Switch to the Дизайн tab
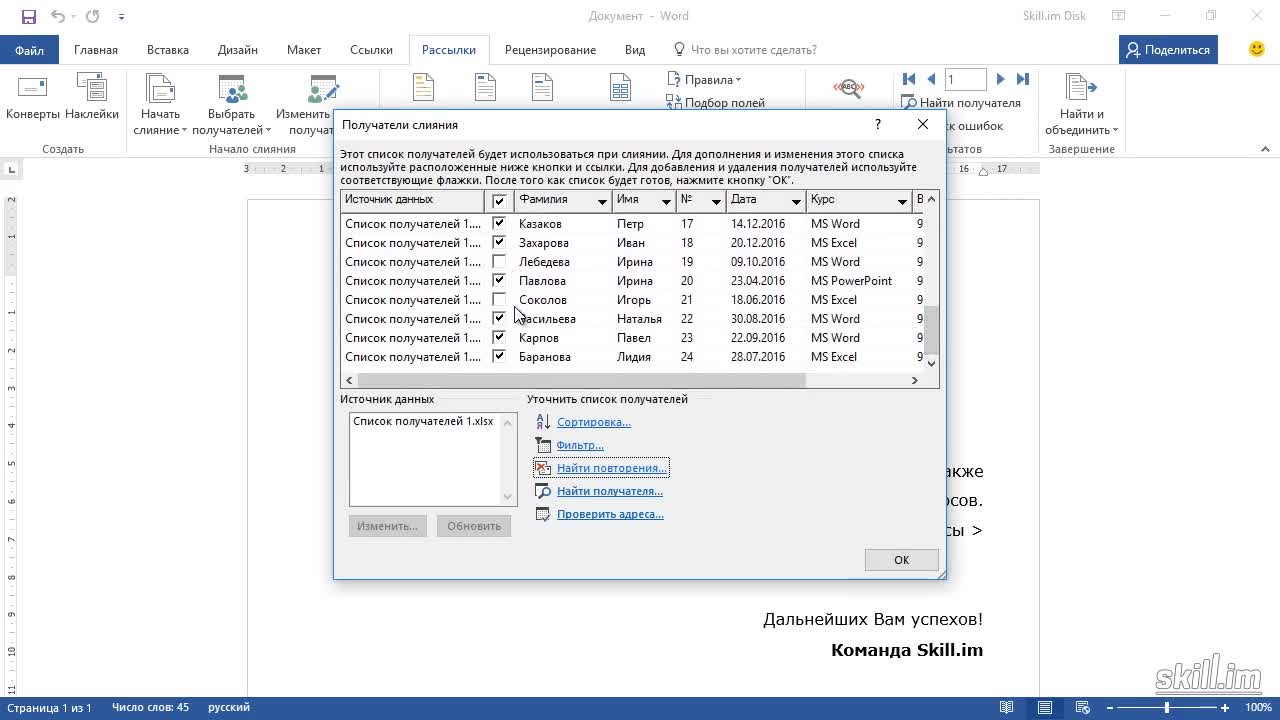The image size is (1280, 720). [x=237, y=49]
